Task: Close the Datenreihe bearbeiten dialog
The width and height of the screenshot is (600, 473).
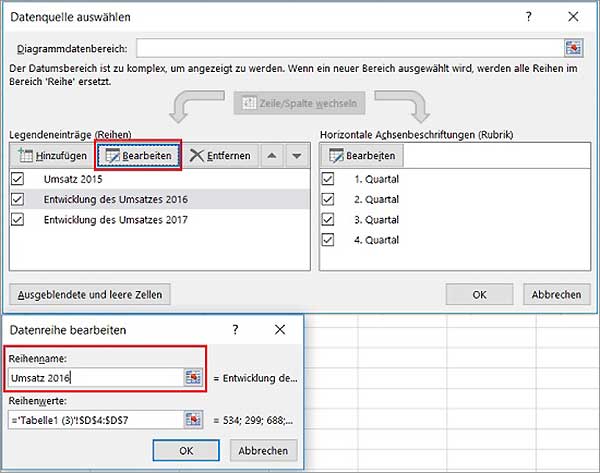Action: (x=280, y=329)
